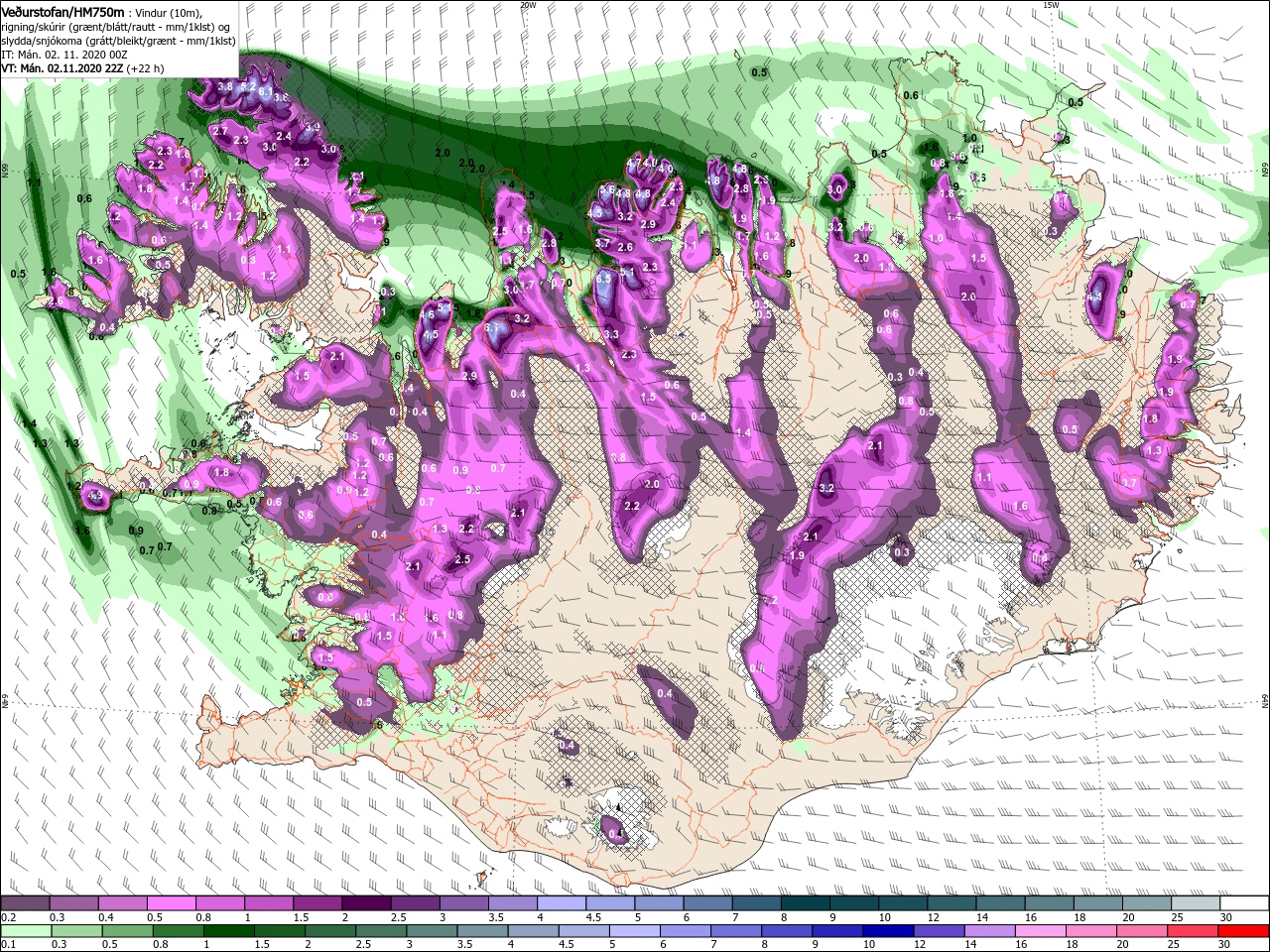Screen dimensions: 1270x952
Task: Select the dark teal swatch between 8 and 9, upper row
Action: (806, 902)
